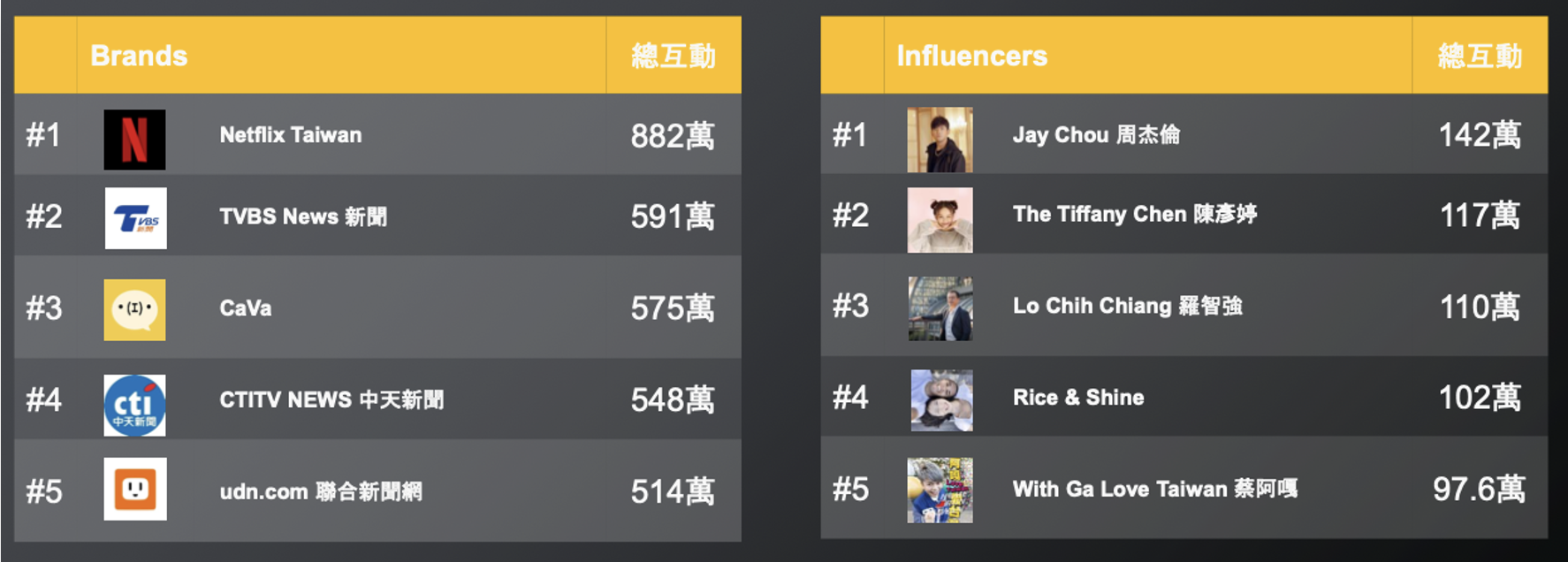Screen dimensions: 1568x562
Task: Click the udn.com 聯合新聞網 name
Action: 321,491
